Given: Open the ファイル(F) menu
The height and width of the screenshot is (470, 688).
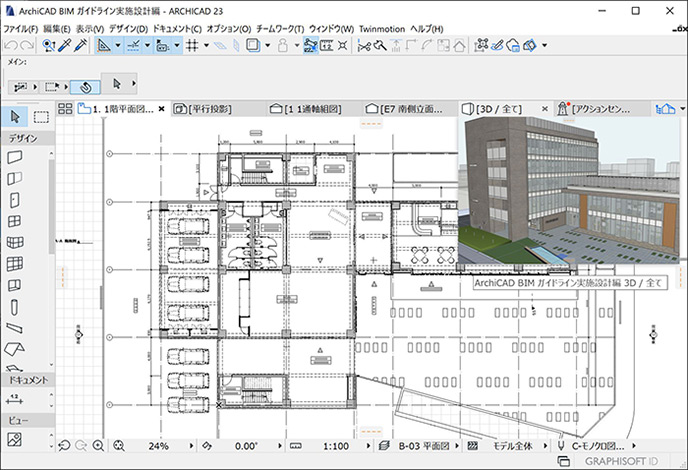Looking at the screenshot, I should [x=21, y=29].
